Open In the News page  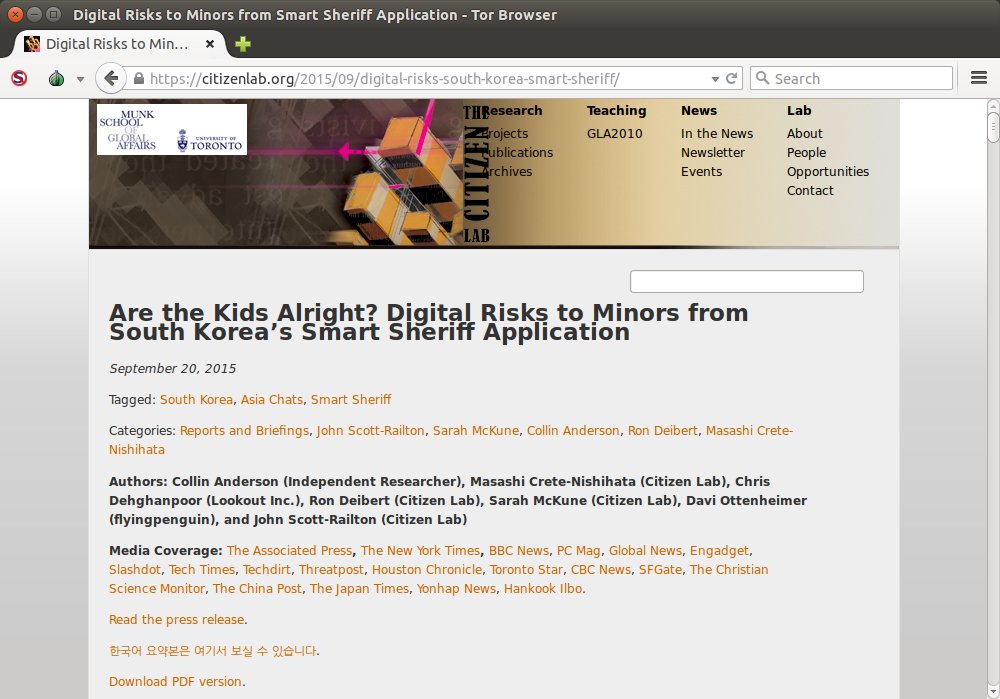[x=717, y=133]
